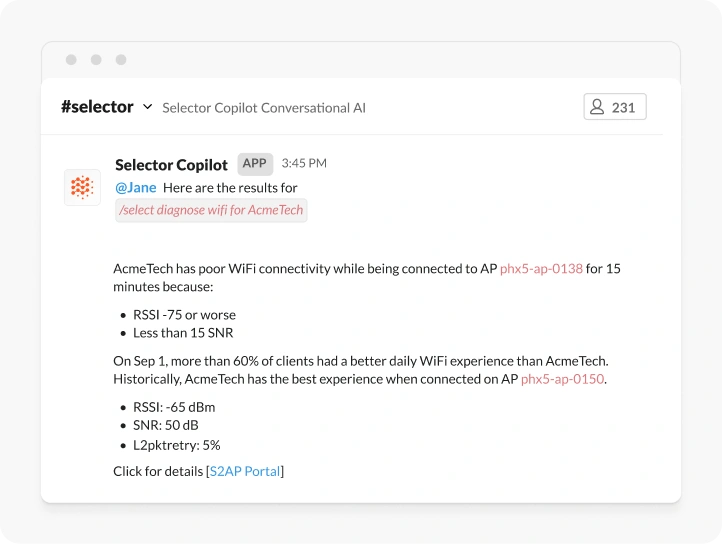The width and height of the screenshot is (722, 544).
Task: Click the Selector Copilot Conversational AI description
Action: [x=264, y=108]
